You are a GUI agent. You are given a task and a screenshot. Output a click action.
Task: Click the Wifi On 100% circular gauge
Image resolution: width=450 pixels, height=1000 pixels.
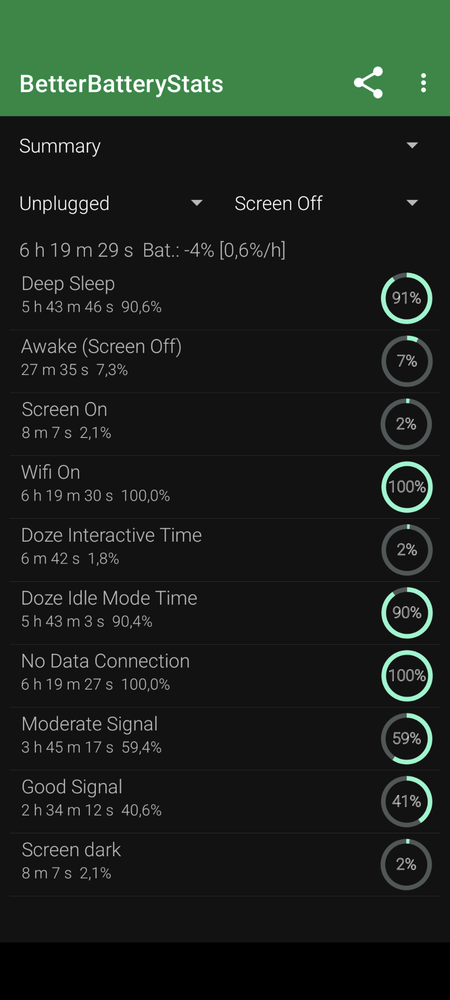(x=407, y=487)
